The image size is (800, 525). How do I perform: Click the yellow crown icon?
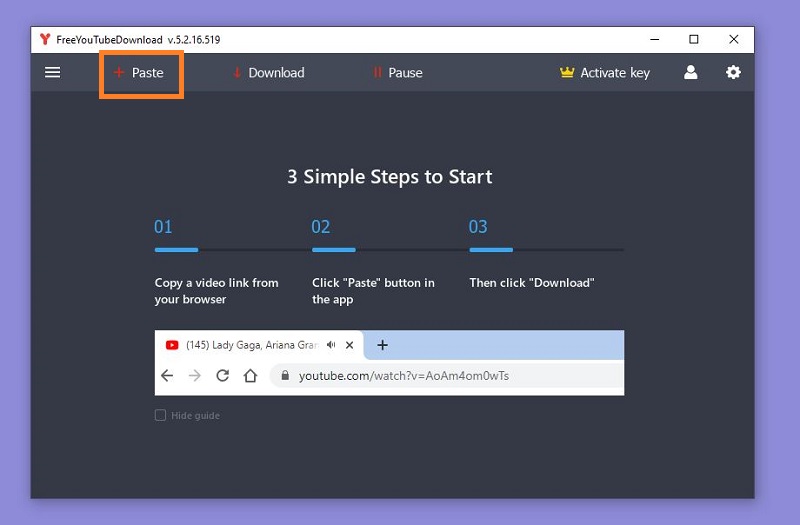point(567,72)
